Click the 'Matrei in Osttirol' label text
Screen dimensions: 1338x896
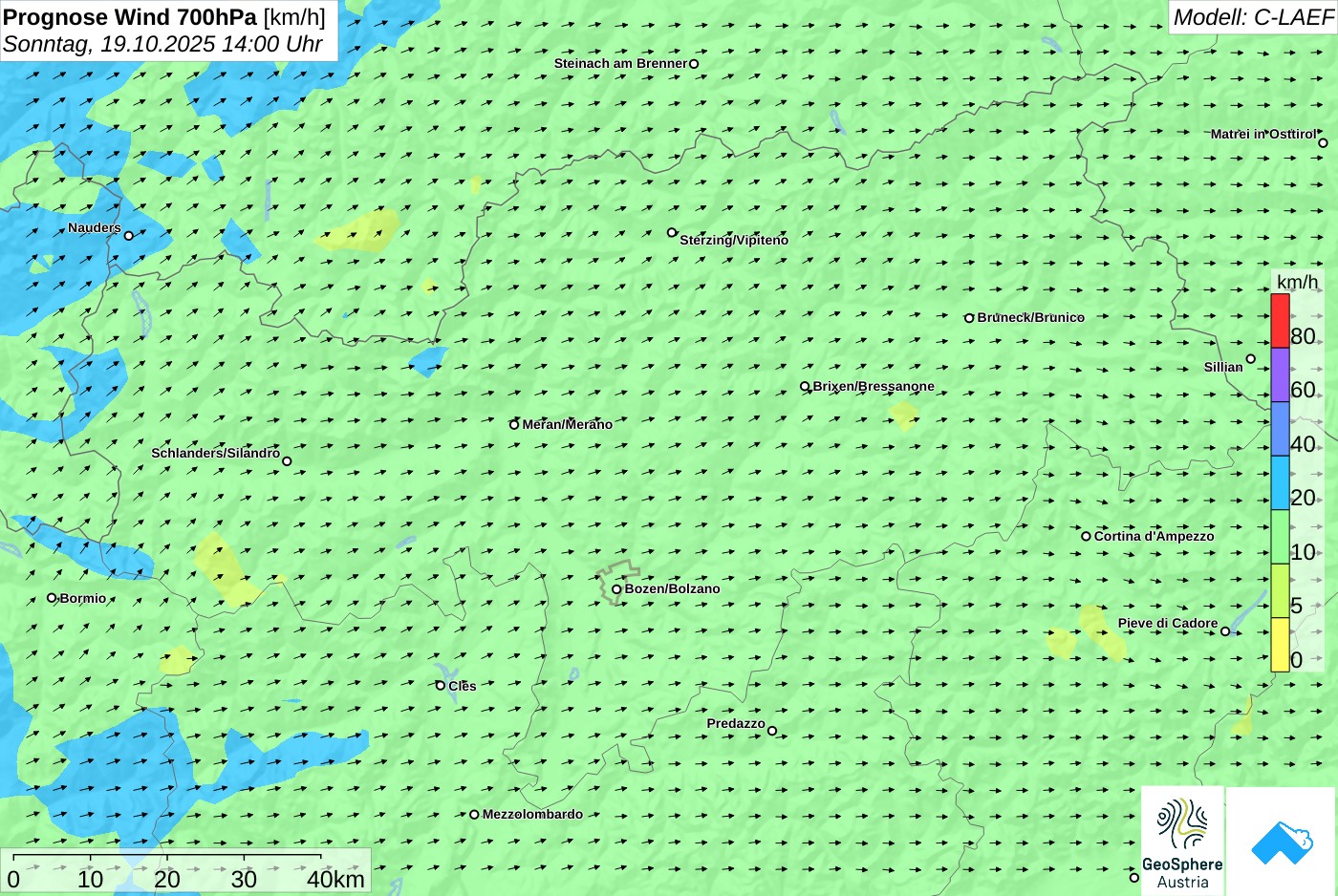point(1263,135)
